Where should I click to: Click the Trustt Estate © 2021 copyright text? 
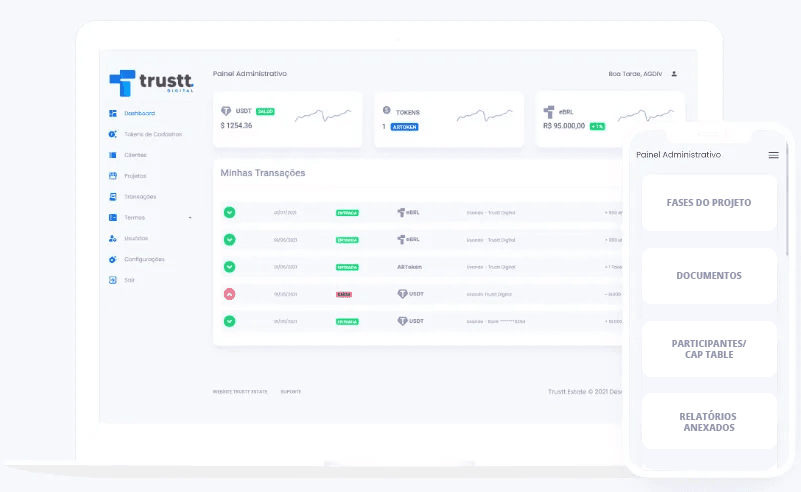(x=585, y=392)
